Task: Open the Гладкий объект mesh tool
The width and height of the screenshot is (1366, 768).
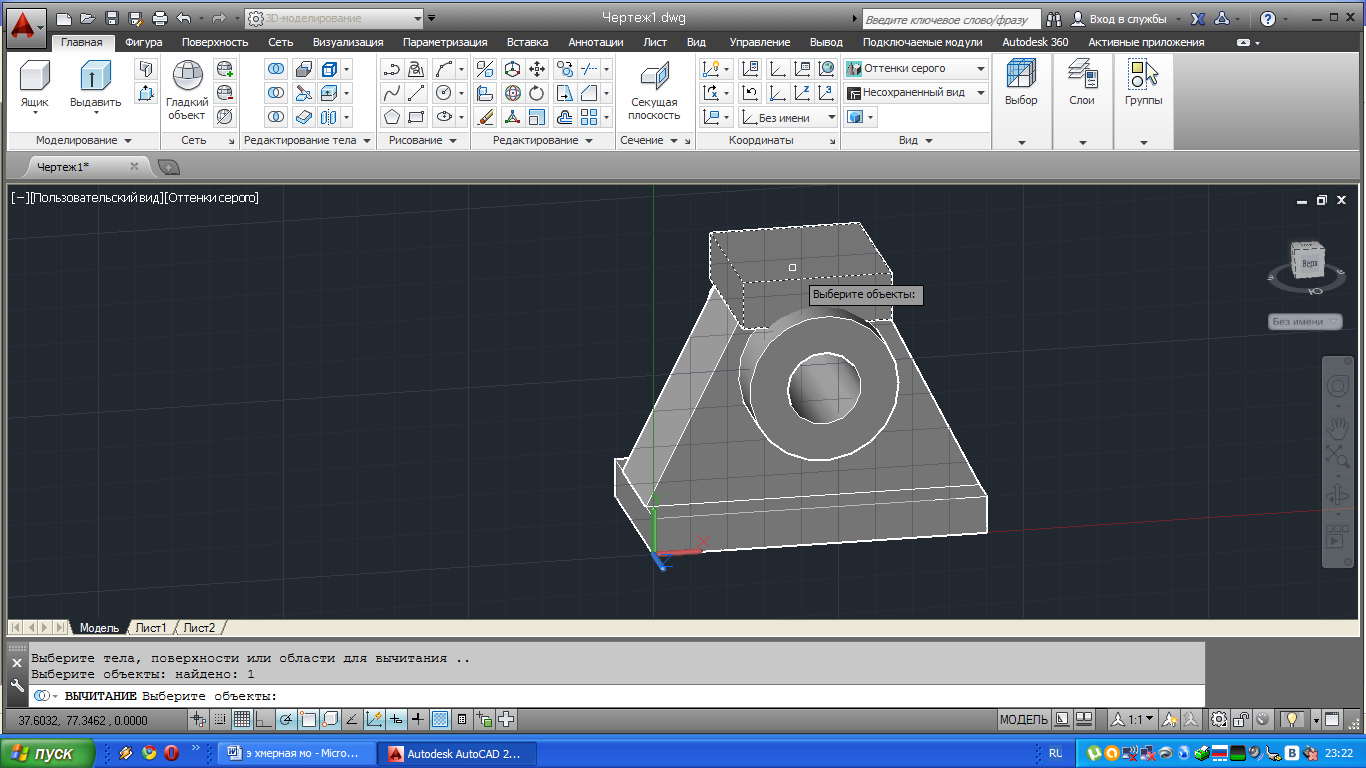Action: (x=187, y=78)
